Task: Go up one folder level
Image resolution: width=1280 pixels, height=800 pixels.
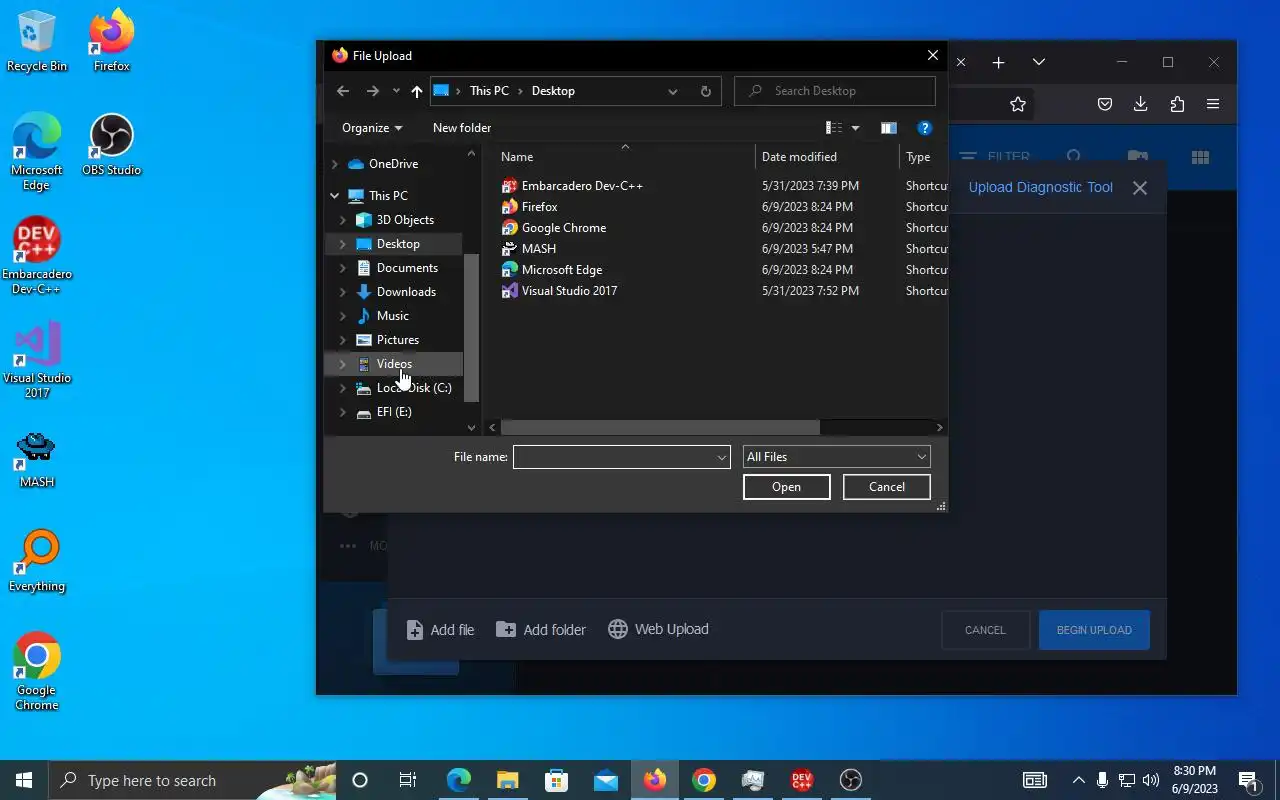Action: [x=417, y=91]
